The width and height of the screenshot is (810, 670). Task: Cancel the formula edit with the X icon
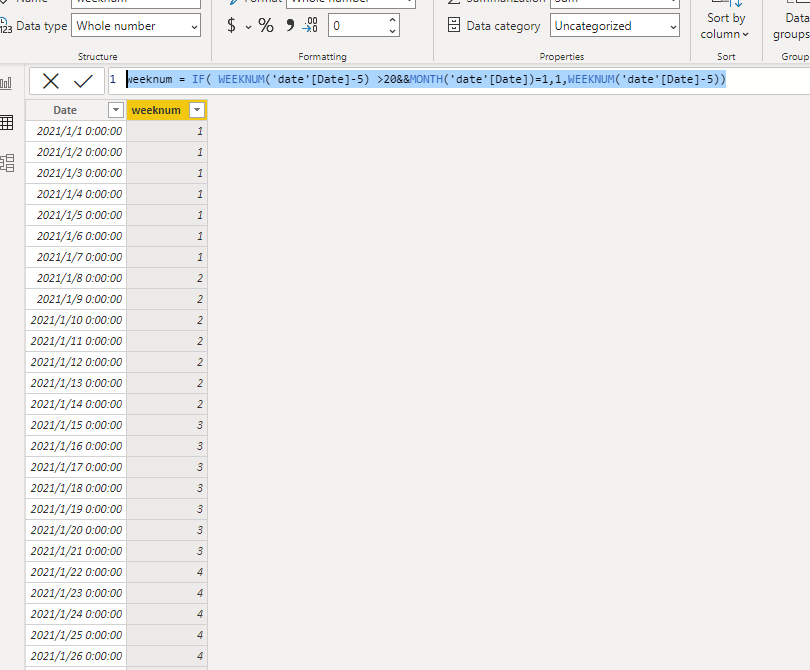point(51,81)
